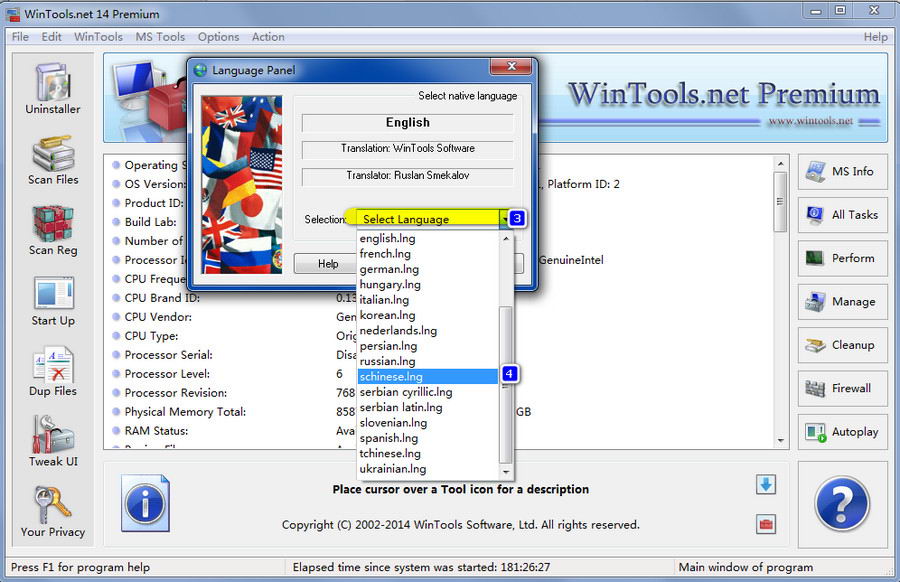Choose ukrainian.lng from language list
The image size is (900, 582).
428,469
